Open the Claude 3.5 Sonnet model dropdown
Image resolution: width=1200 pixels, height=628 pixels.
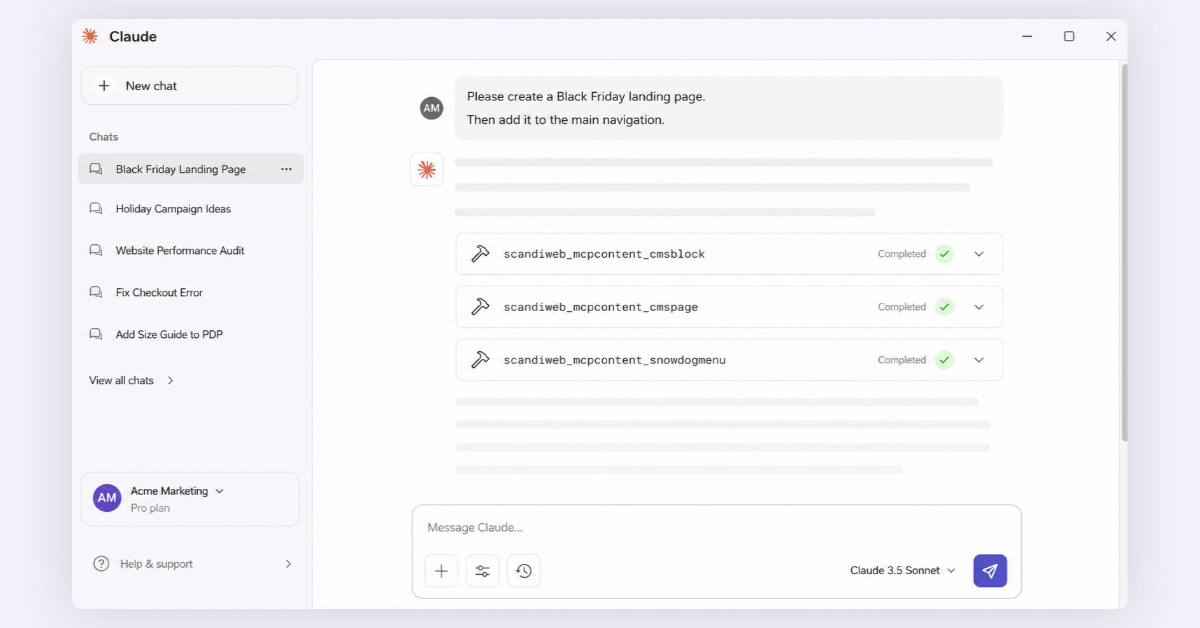click(x=903, y=571)
